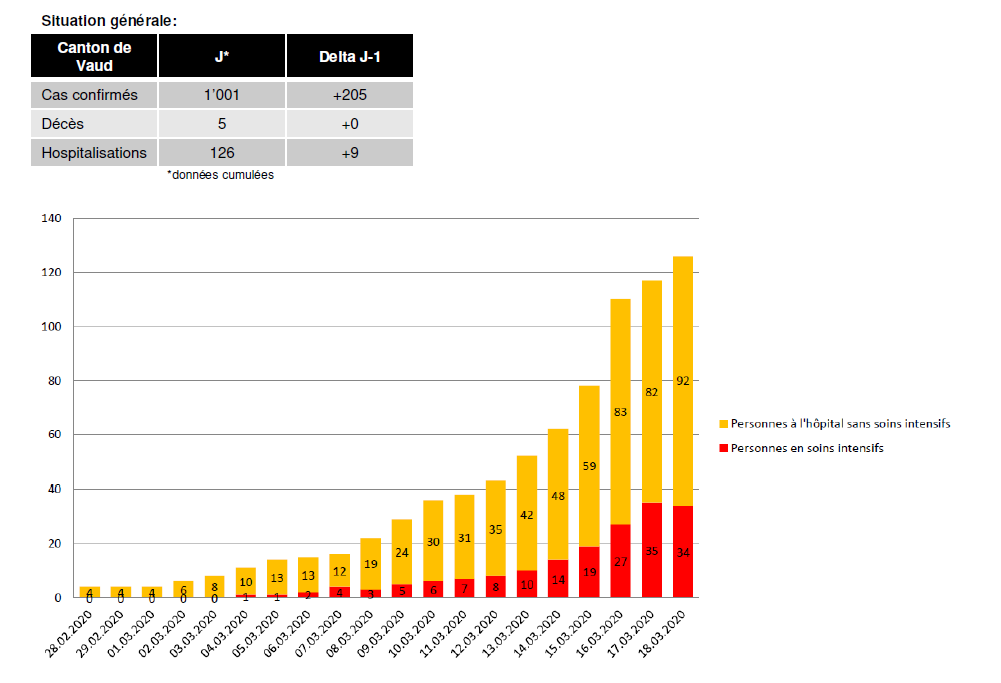The height and width of the screenshot is (683, 1001).
Task: Click the +205 delta value cell
Action: [349, 95]
